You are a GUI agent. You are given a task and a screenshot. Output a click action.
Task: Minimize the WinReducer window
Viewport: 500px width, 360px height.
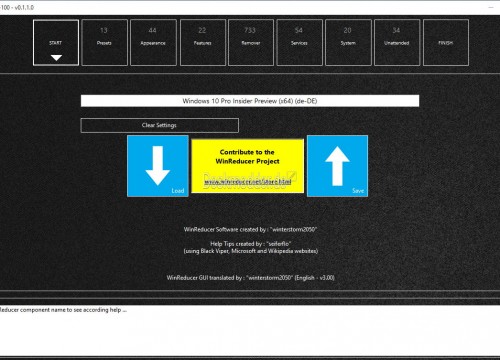[491, 7]
